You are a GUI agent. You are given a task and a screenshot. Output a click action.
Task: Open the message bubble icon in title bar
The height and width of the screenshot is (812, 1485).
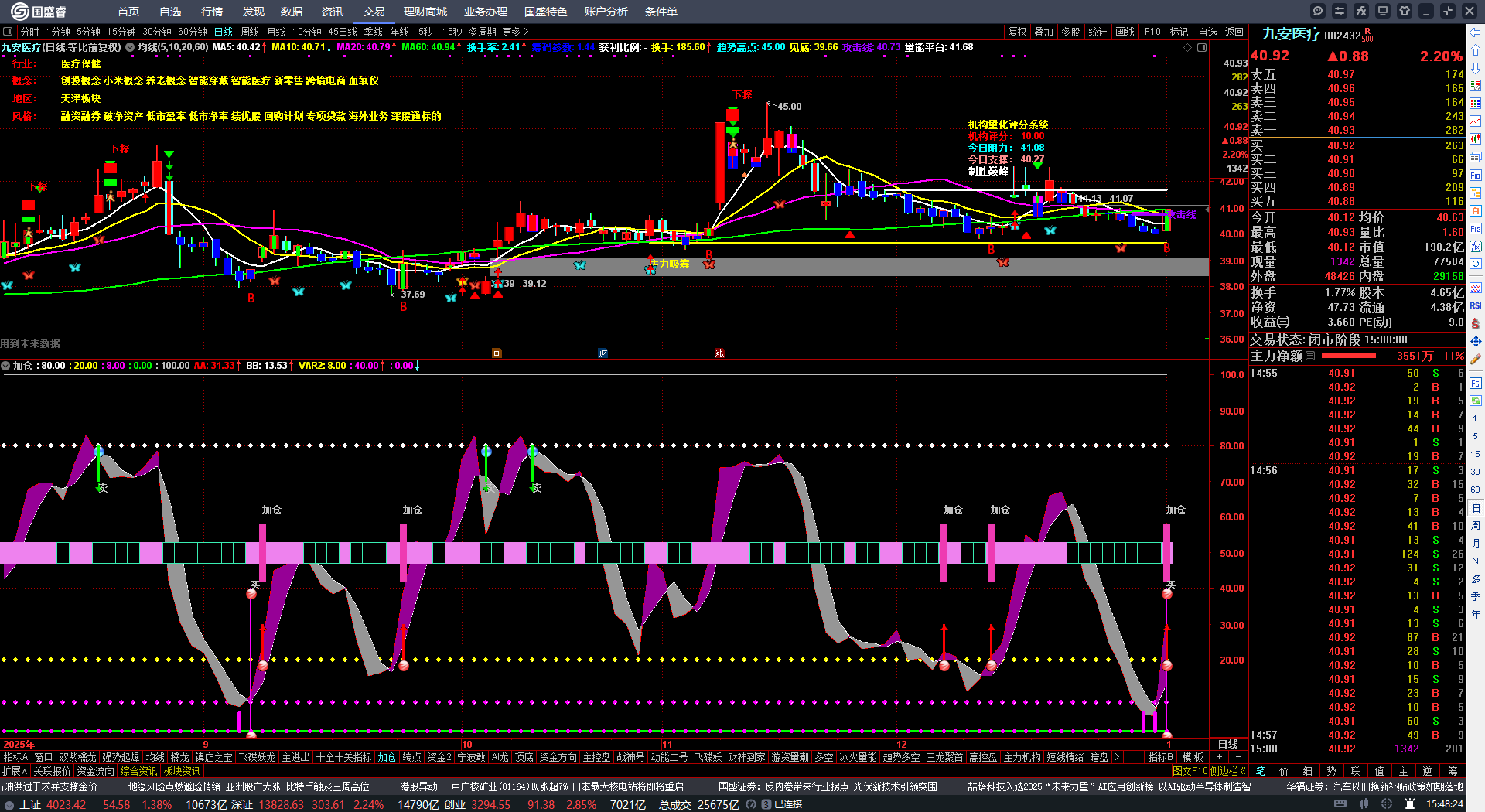[x=1318, y=11]
